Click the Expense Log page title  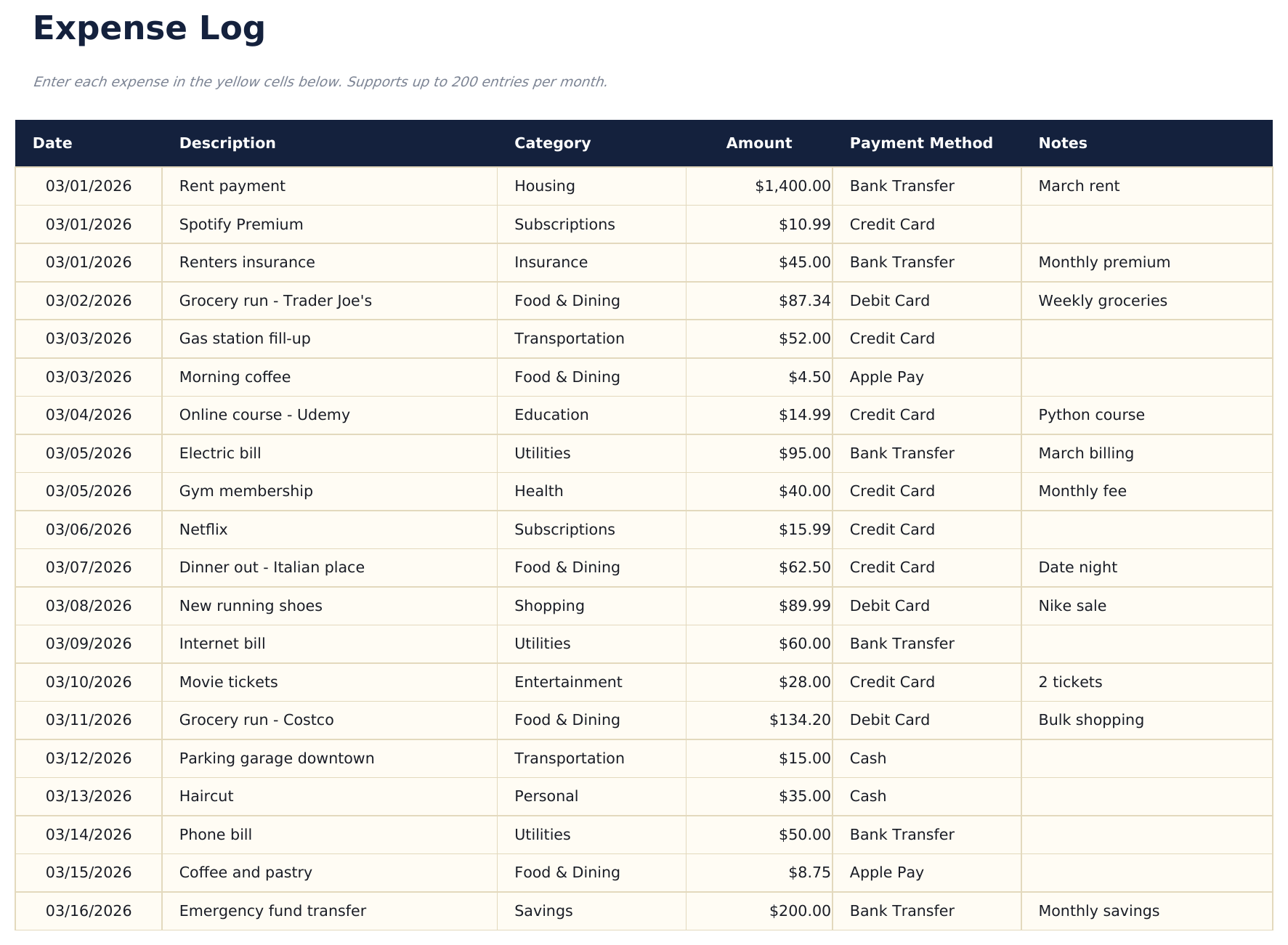148,29
